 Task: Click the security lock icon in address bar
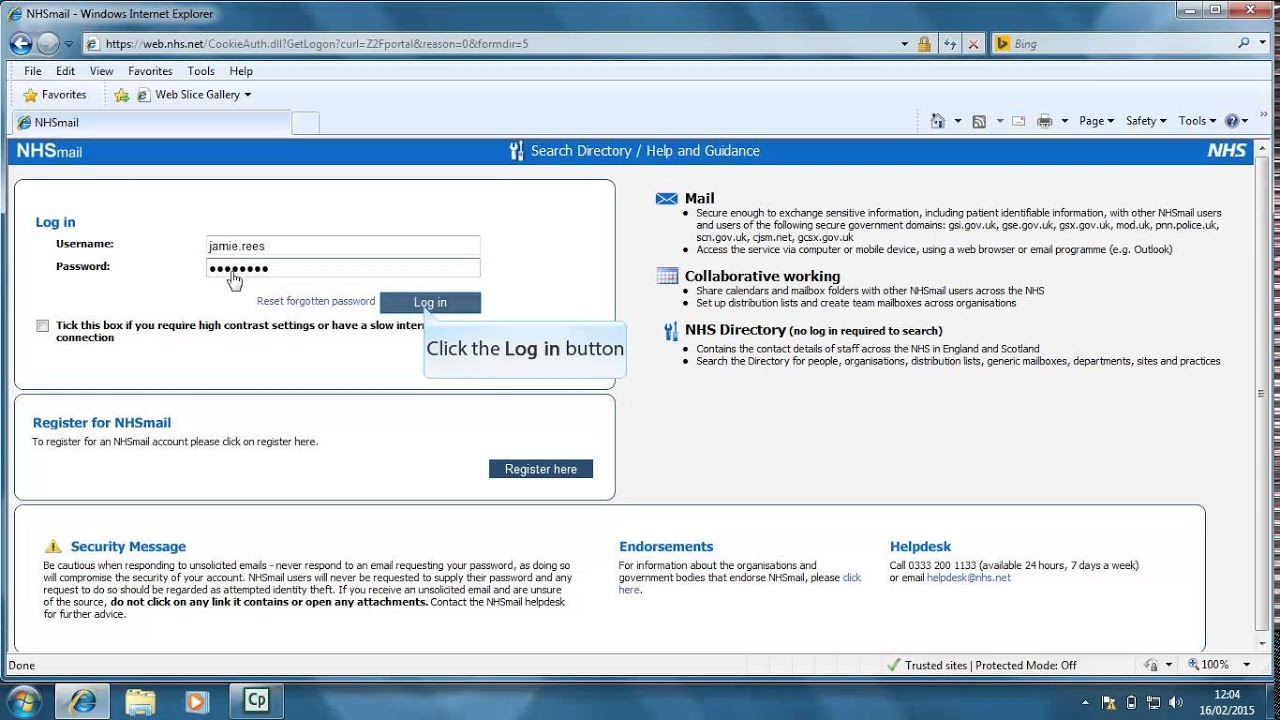[924, 44]
